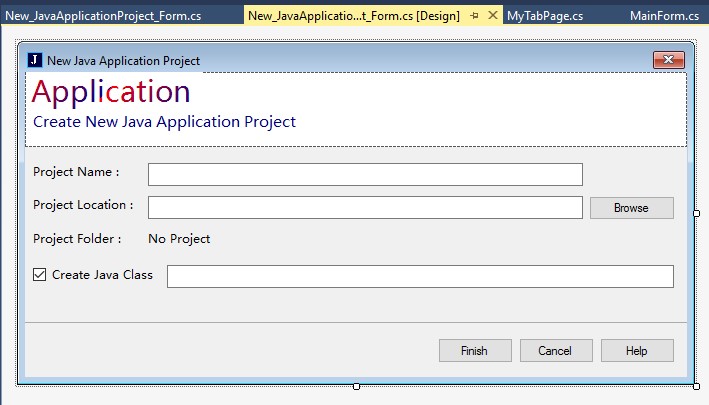The width and height of the screenshot is (709, 405).
Task: Click the bottom-right corner resize handle
Action: point(696,386)
